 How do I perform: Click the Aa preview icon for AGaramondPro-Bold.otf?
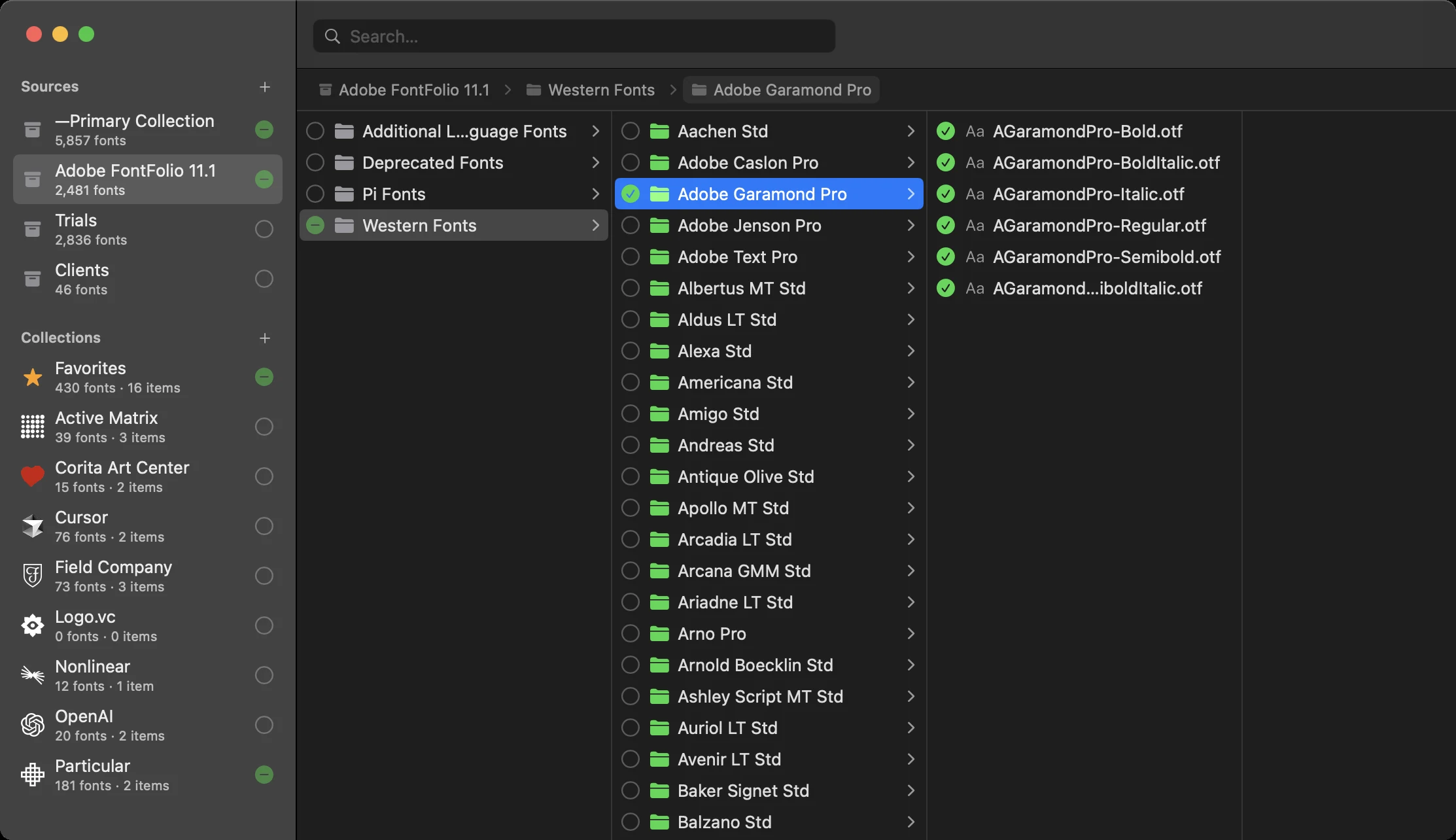coord(975,131)
